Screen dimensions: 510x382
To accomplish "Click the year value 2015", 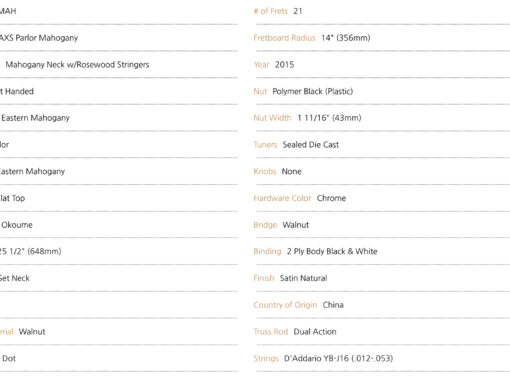I will [284, 65].
